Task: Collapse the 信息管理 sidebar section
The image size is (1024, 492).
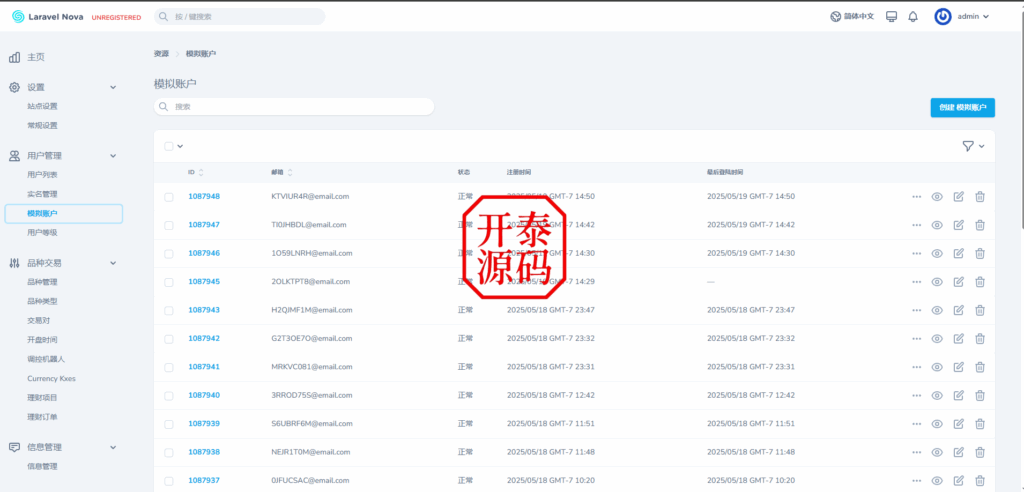Action: (112, 447)
